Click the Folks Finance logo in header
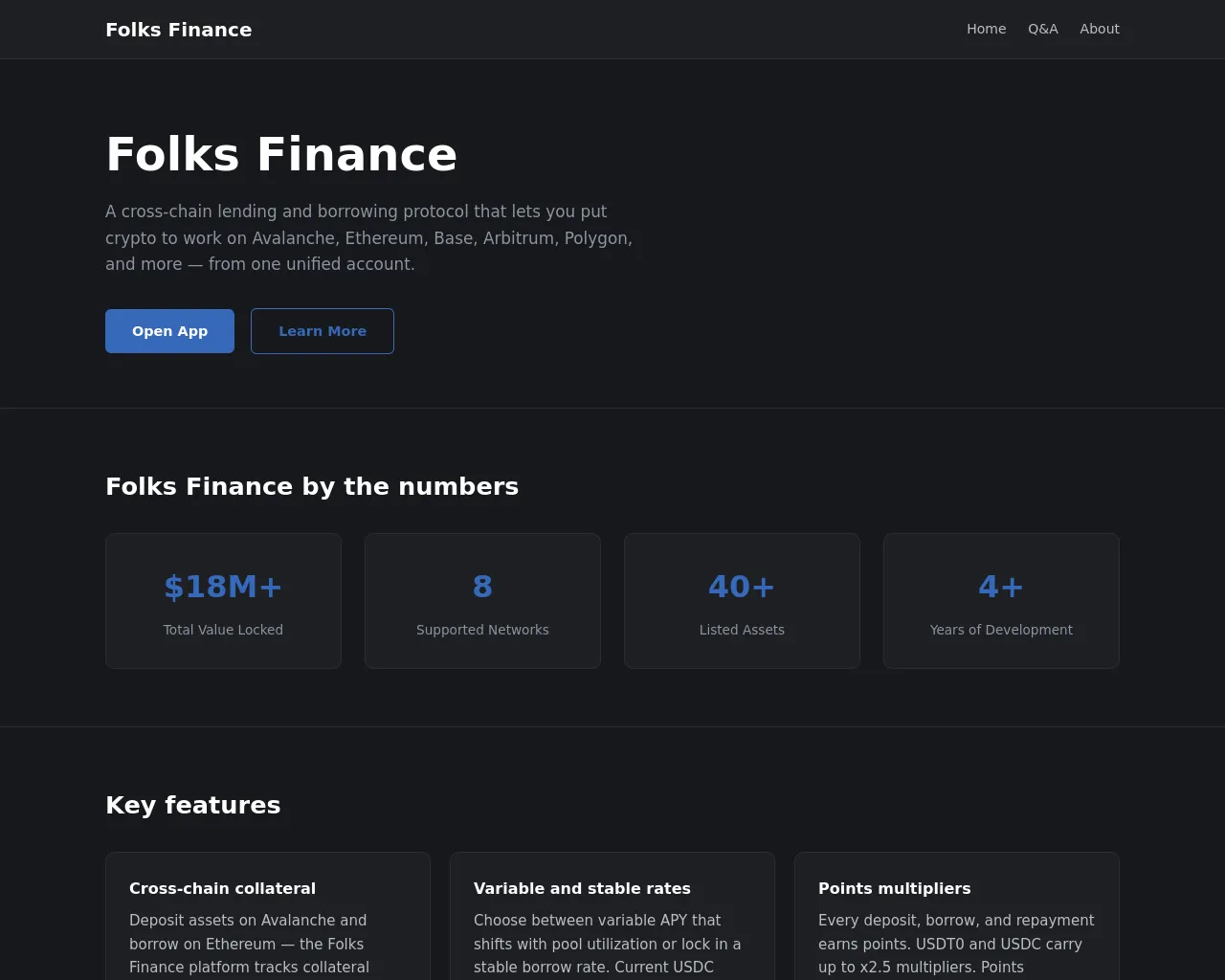 [179, 30]
